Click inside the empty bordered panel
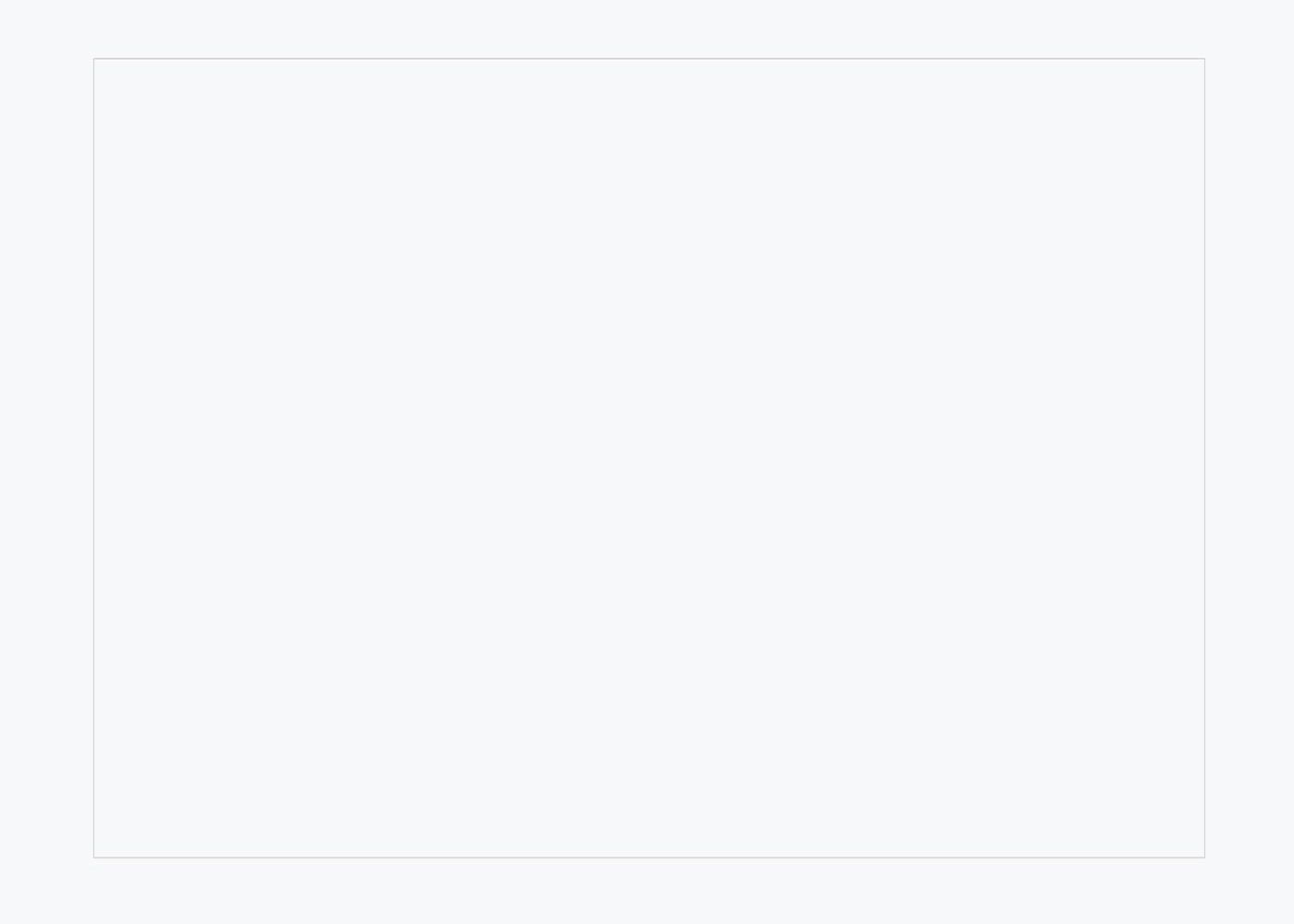Screen dimensions: 1294x924 [649, 458]
